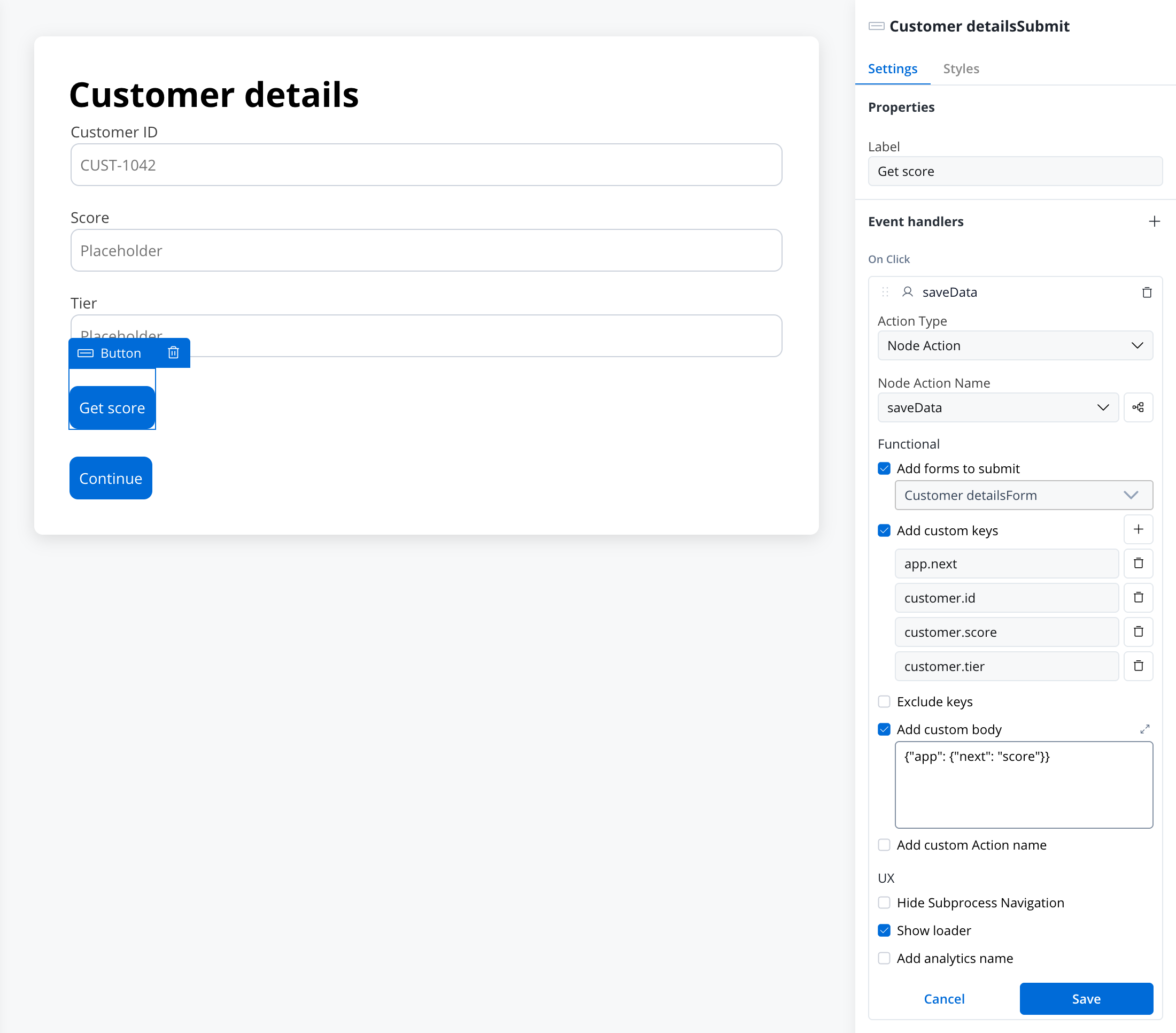This screenshot has width=1176, height=1033.
Task: Click the On Click event label
Action: click(x=888, y=259)
